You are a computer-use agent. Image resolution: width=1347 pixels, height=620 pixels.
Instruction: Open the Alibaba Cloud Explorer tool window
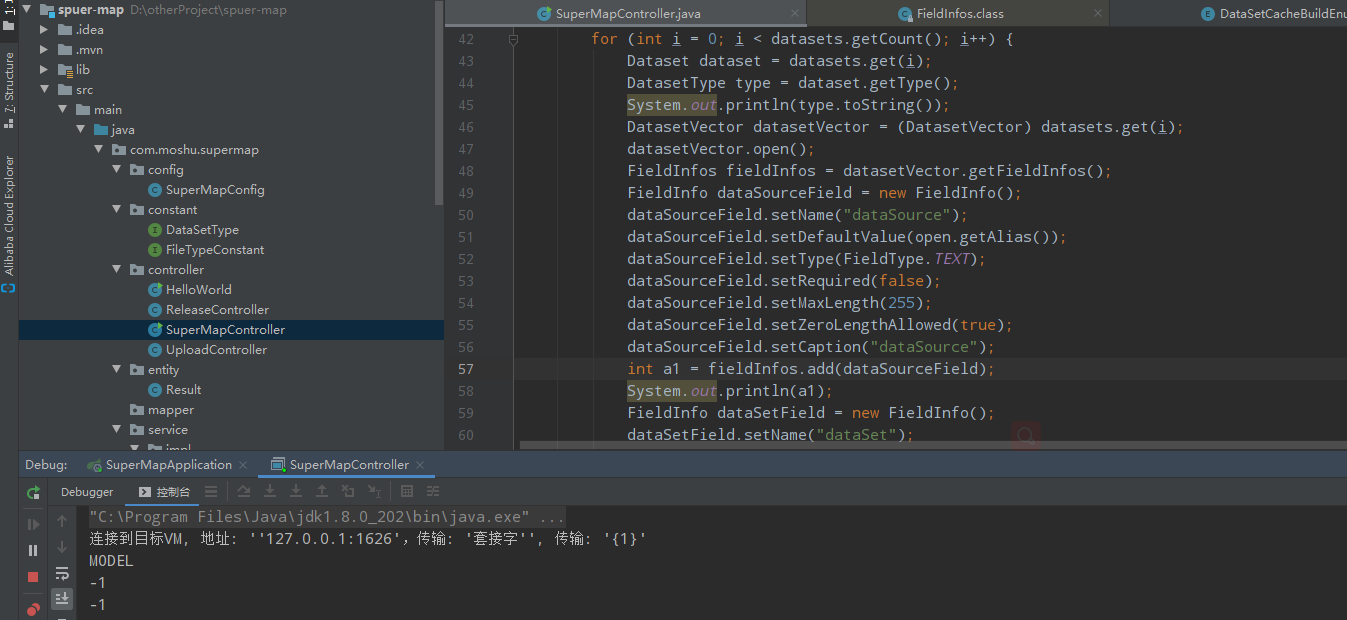pyautogui.click(x=9, y=215)
